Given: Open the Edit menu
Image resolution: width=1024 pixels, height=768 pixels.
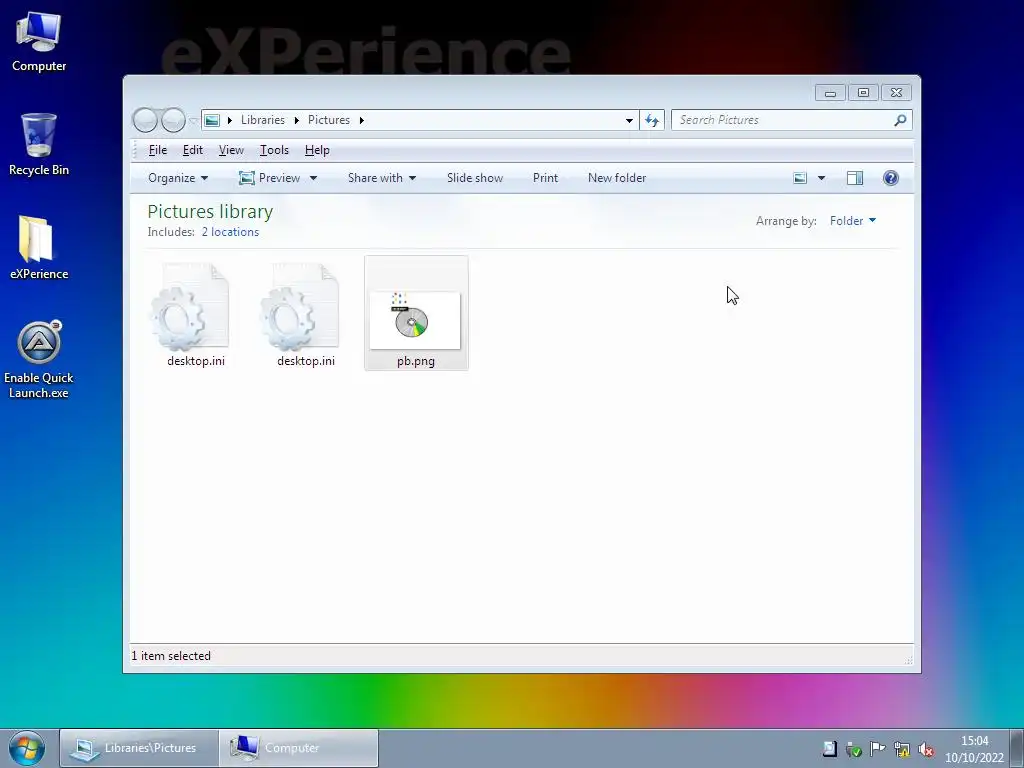Looking at the screenshot, I should click(x=193, y=150).
